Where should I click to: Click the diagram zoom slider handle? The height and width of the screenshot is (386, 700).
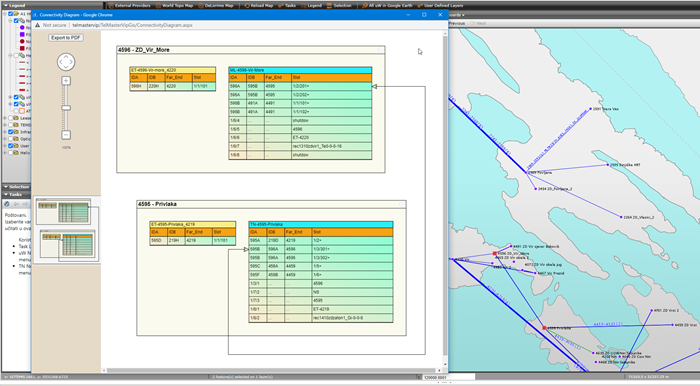click(66, 108)
